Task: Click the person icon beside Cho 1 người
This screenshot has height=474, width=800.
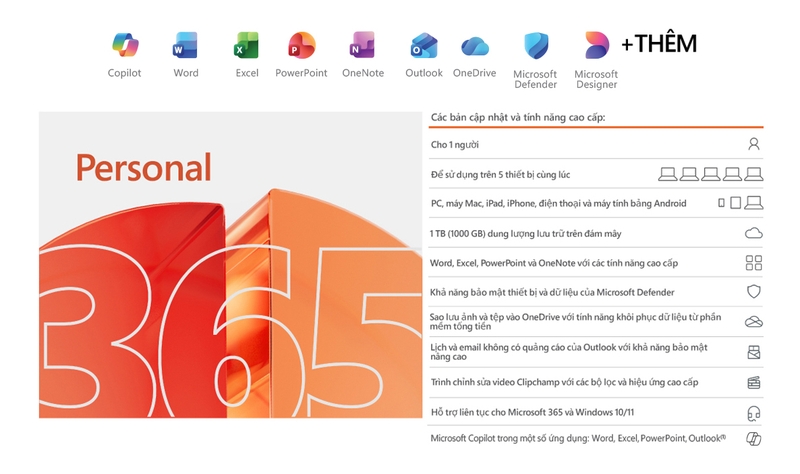Action: click(754, 144)
